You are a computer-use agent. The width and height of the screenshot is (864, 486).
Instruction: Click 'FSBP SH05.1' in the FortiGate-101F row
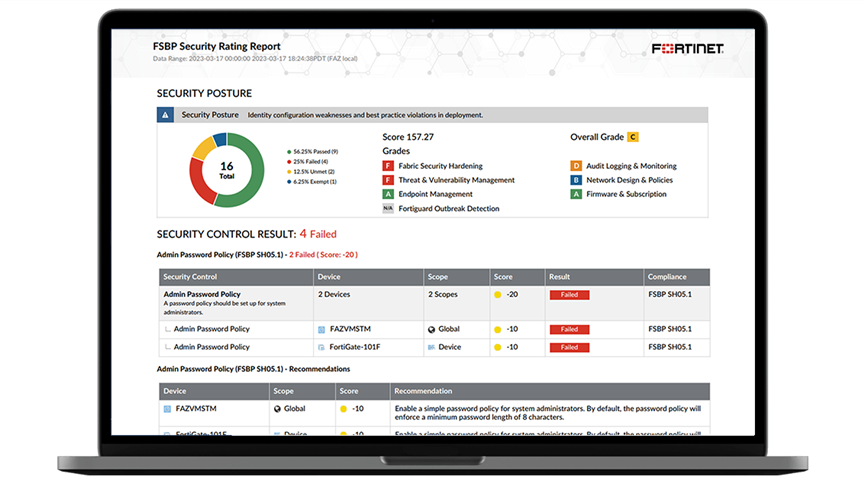[x=670, y=347]
